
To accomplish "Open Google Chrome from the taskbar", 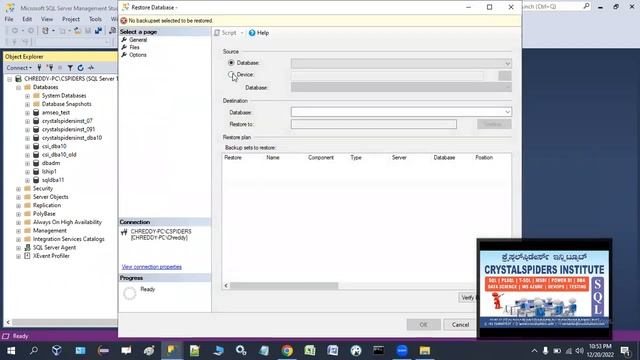I will coord(287,350).
